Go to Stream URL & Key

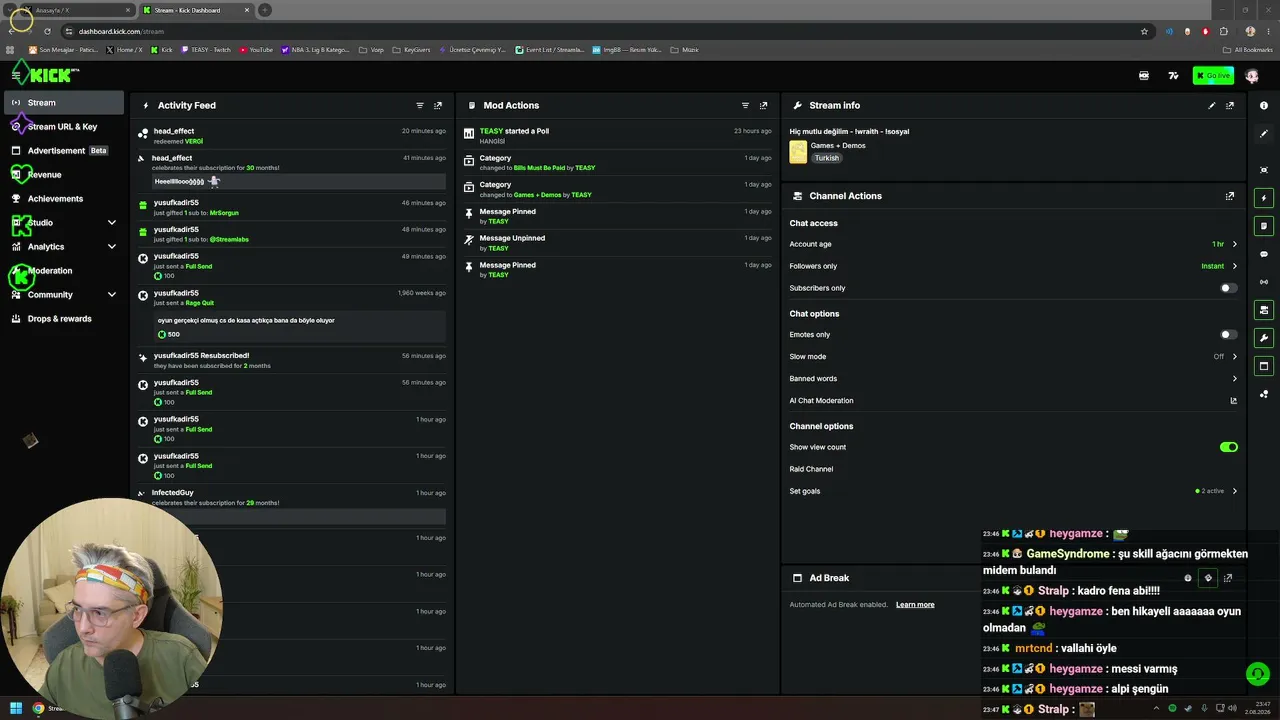64,126
